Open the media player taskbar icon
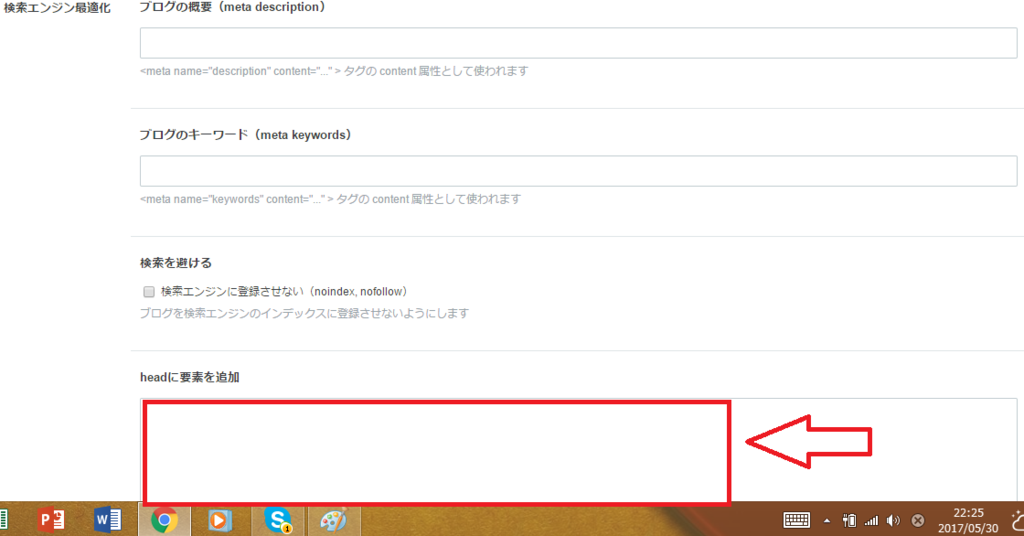The width and height of the screenshot is (1024, 536). coord(219,520)
